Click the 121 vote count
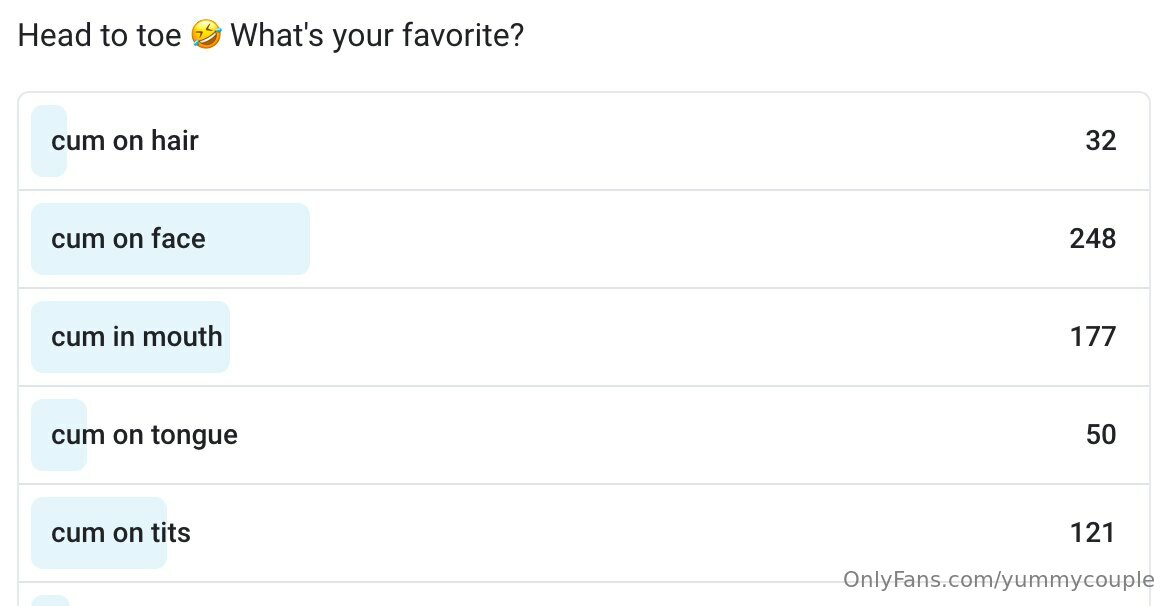The width and height of the screenshot is (1168, 606). pyautogui.click(x=1093, y=533)
